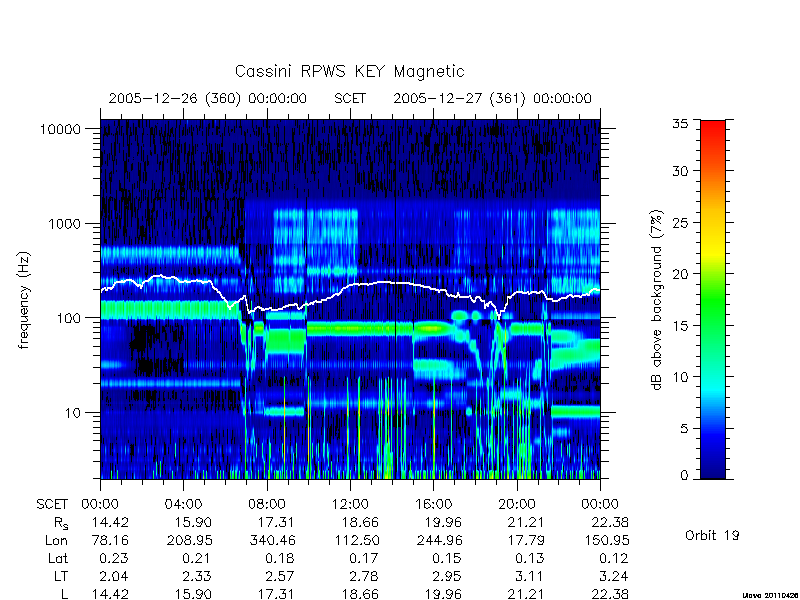
Task: Click the Lon value '78.16'
Action: pos(110,540)
